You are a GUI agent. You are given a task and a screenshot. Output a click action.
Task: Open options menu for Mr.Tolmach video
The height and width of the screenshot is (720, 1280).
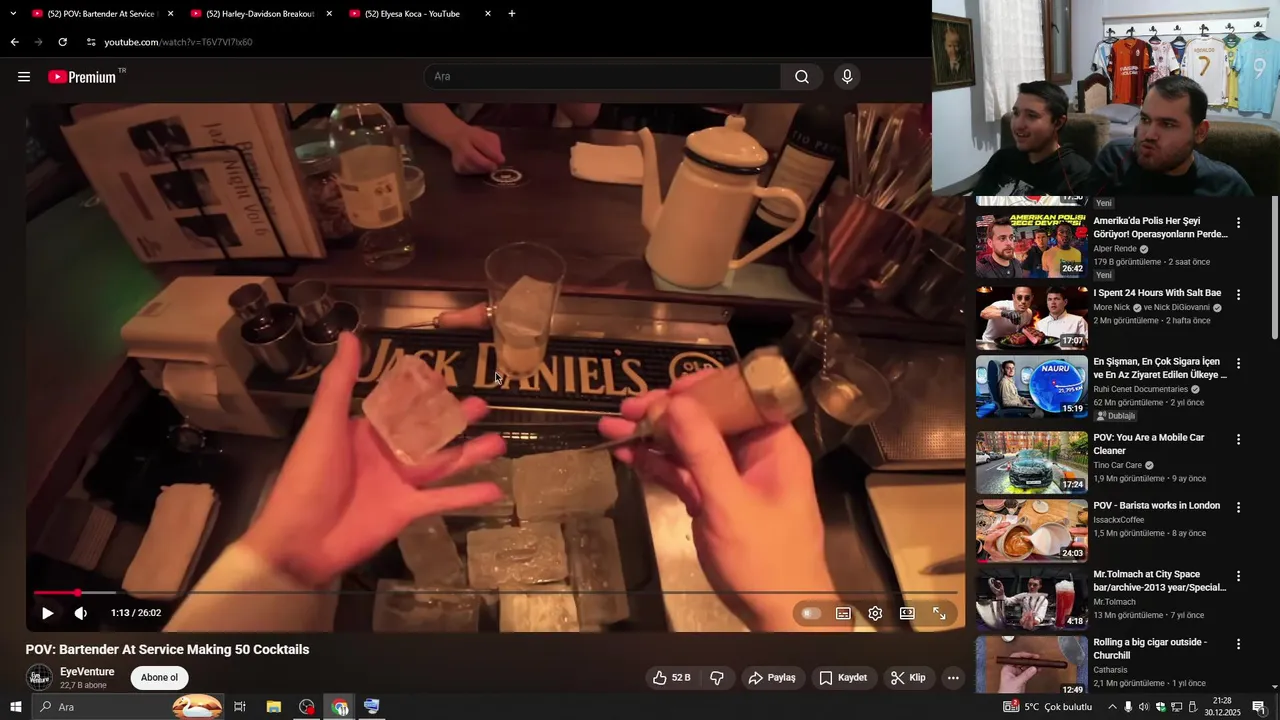1238,576
